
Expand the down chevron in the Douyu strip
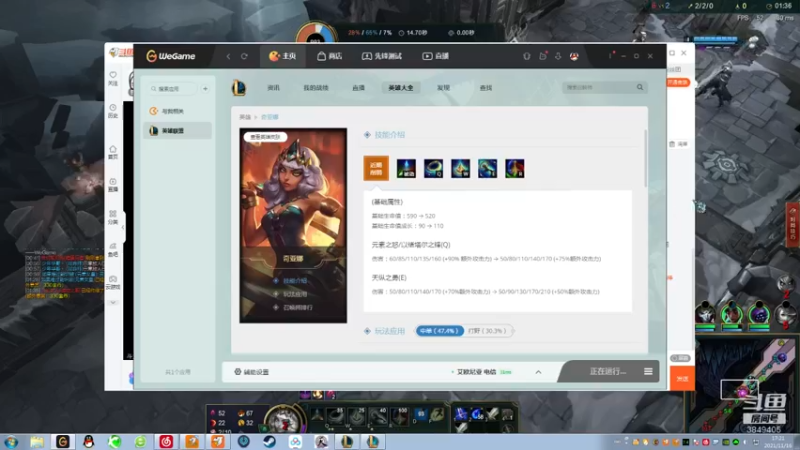(x=113, y=303)
